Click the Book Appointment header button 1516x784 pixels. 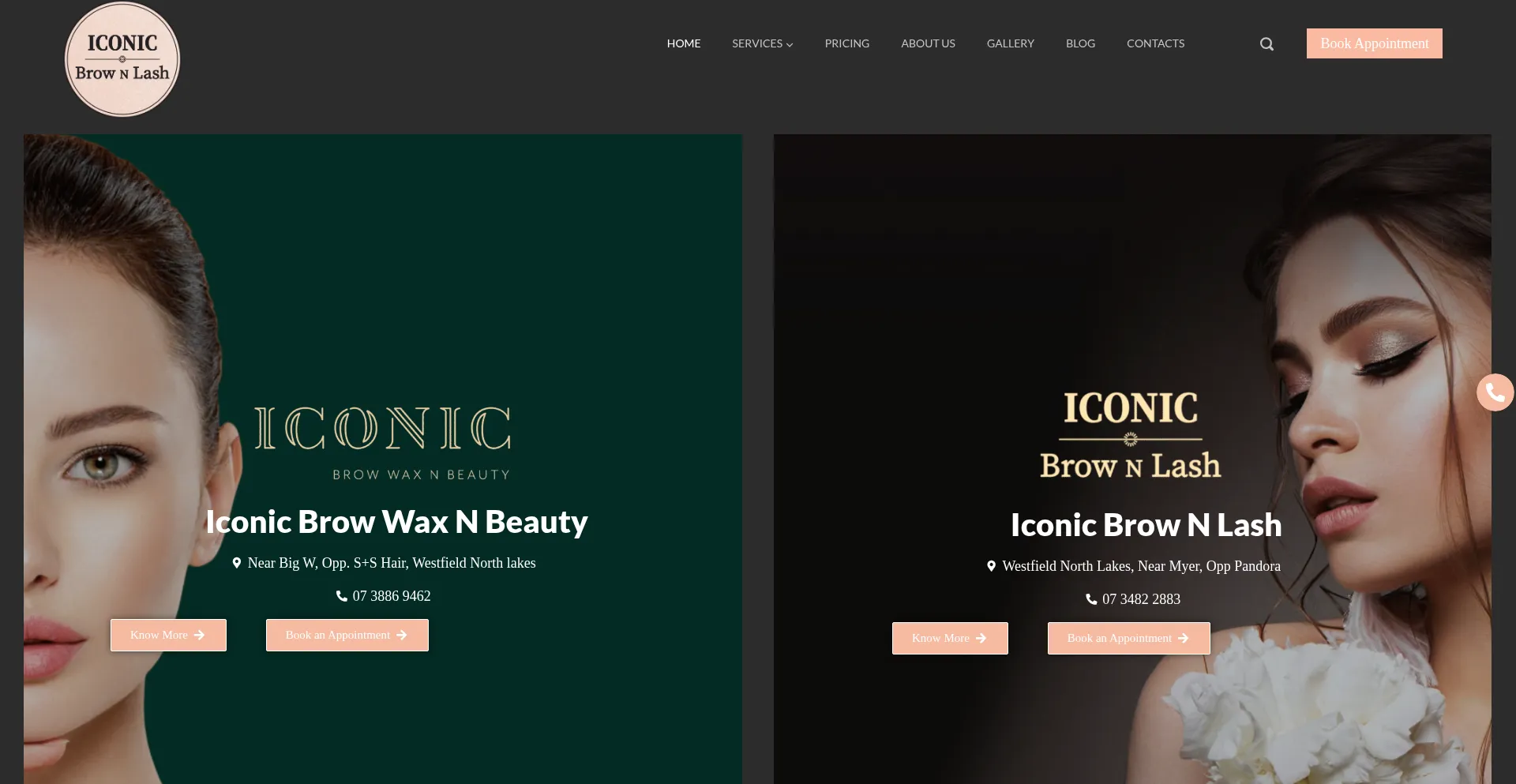[1374, 43]
